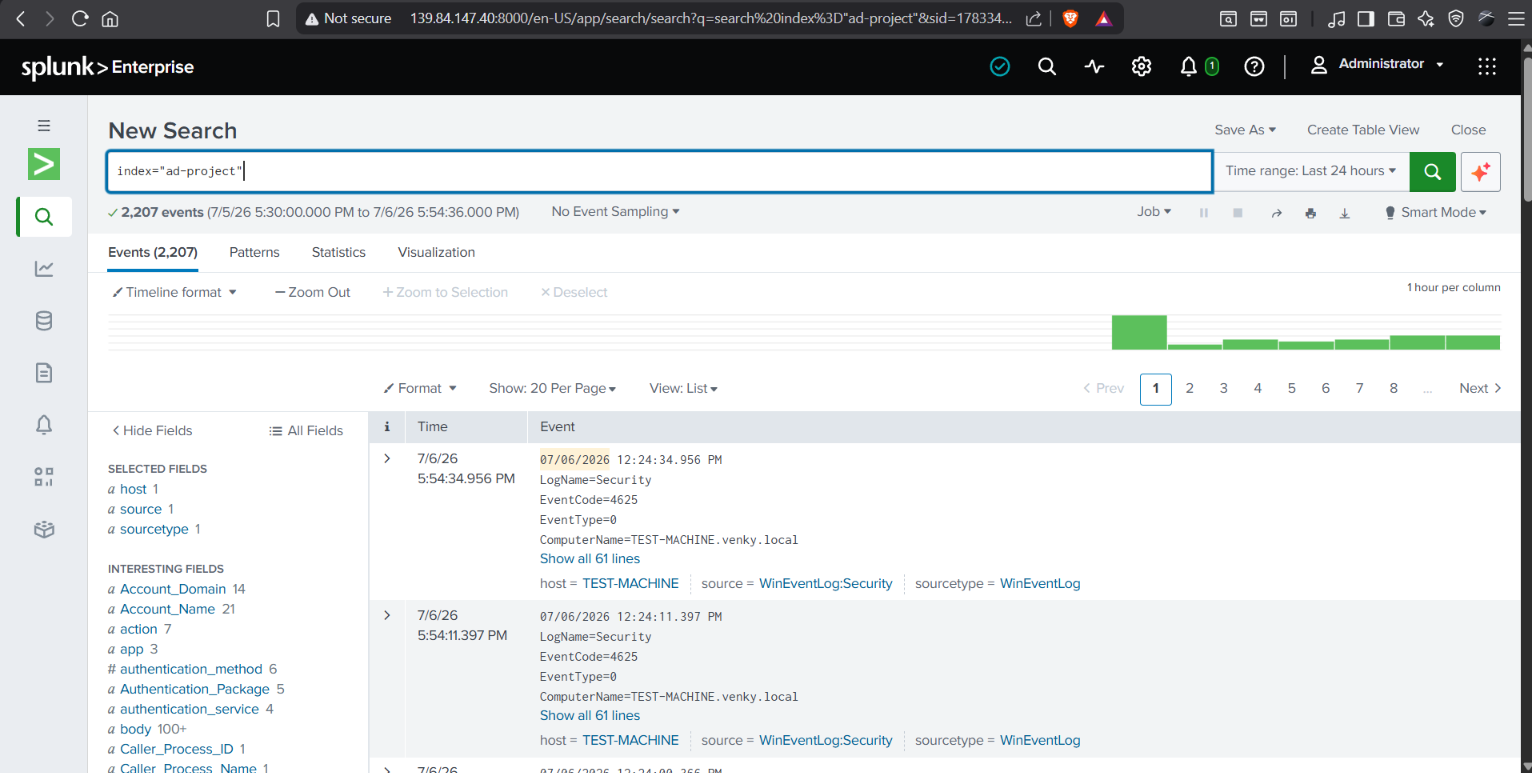This screenshot has height=773, width=1532.
Task: Open the sidebar reports document icon
Action: pos(44,373)
